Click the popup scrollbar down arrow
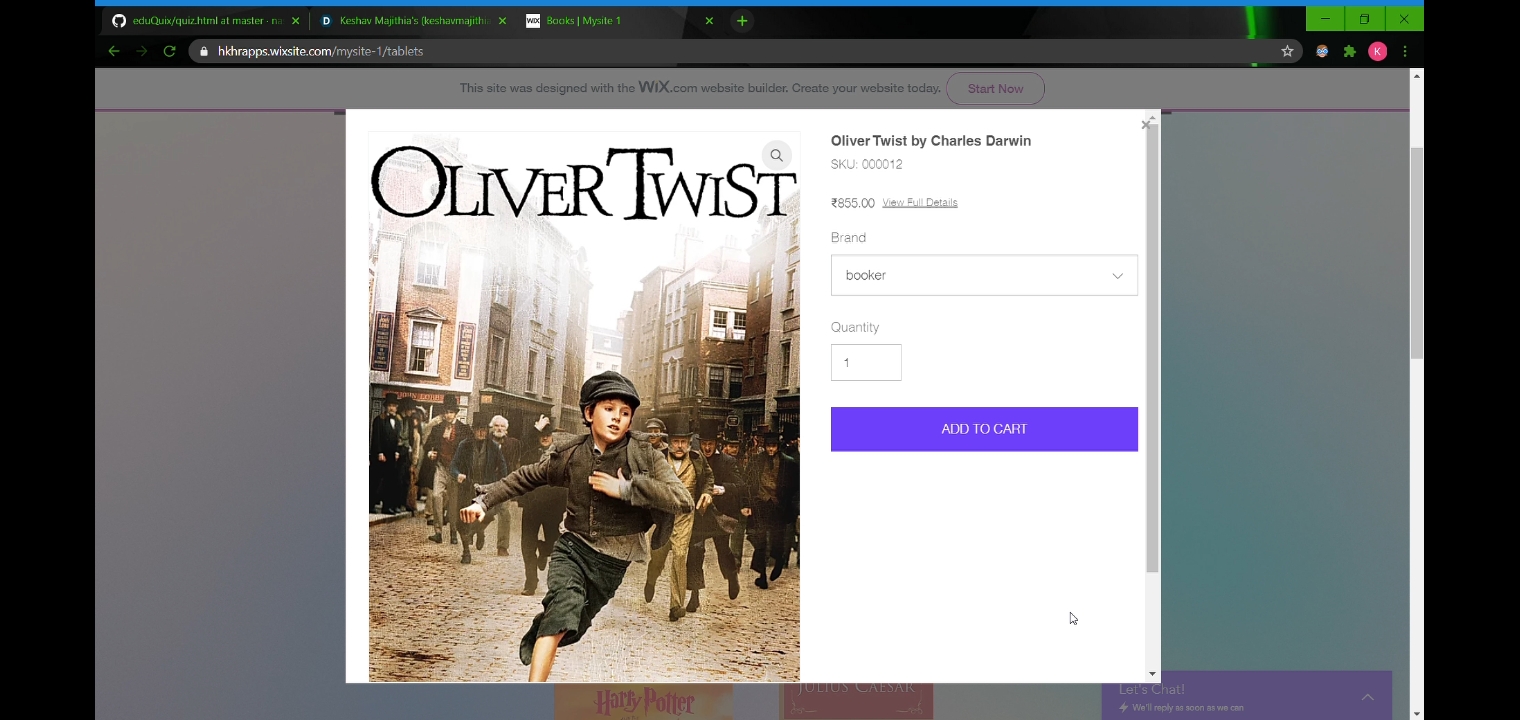Viewport: 1520px width, 720px height. pos(1152,675)
